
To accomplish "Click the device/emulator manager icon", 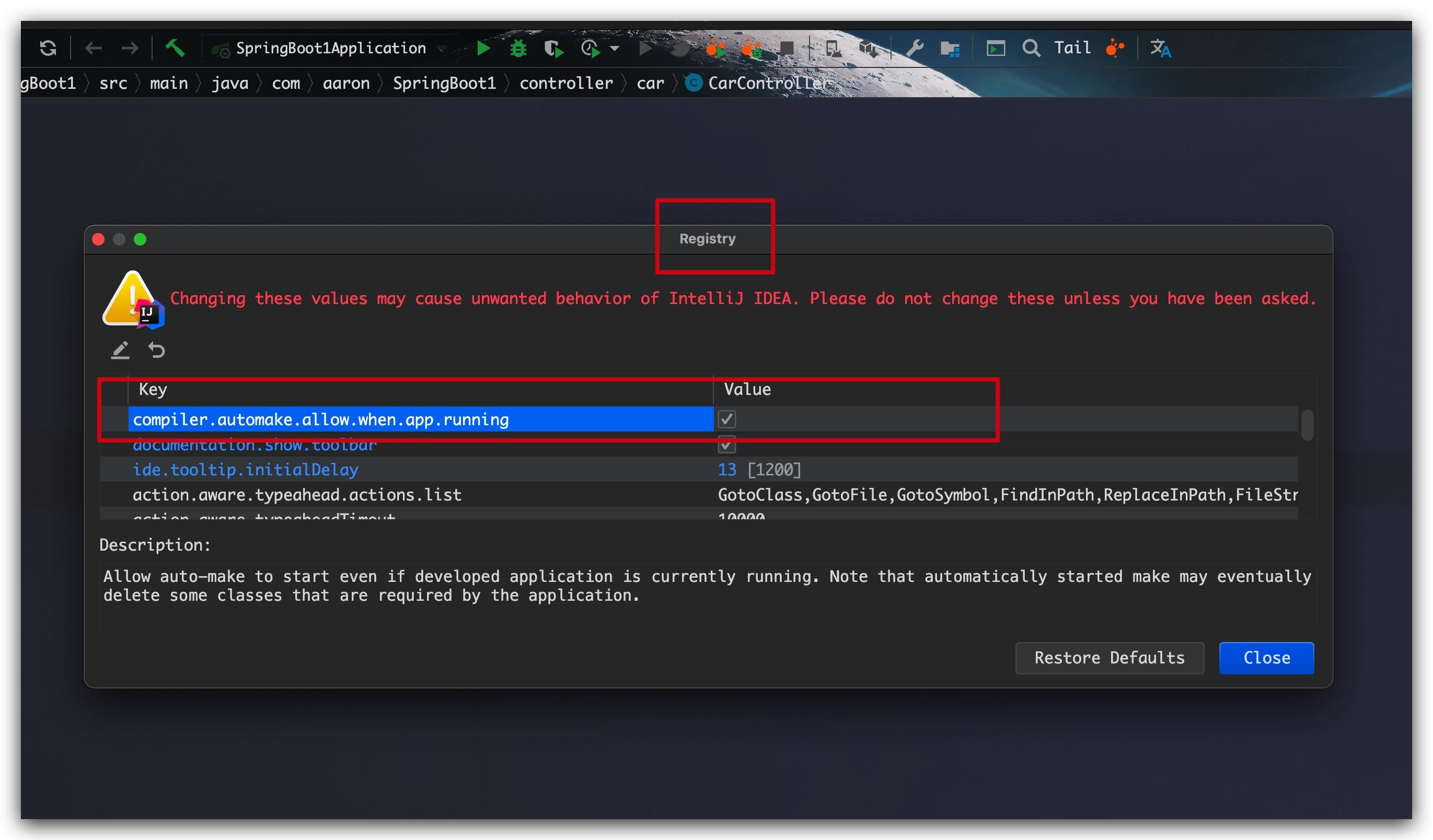I will click(834, 49).
